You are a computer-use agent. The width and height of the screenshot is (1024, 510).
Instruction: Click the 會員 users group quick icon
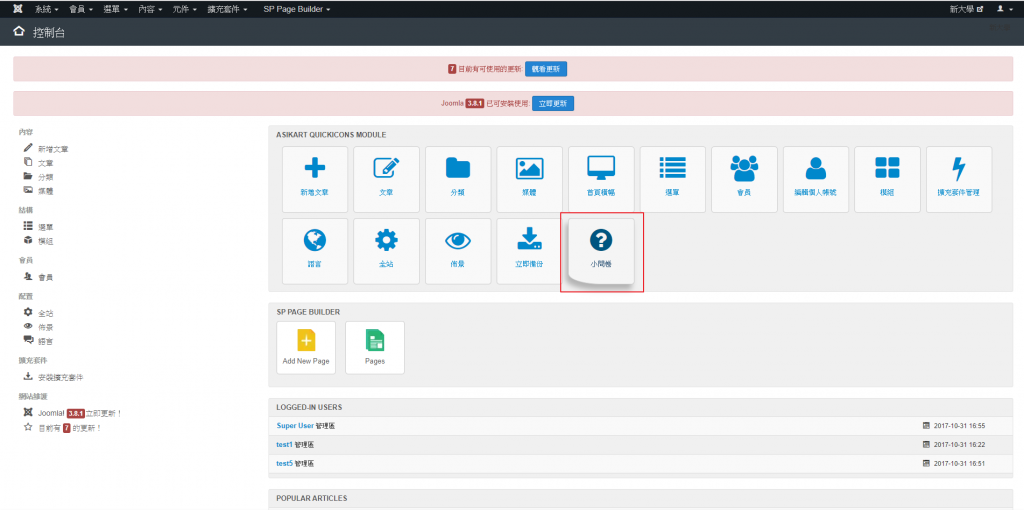744,179
